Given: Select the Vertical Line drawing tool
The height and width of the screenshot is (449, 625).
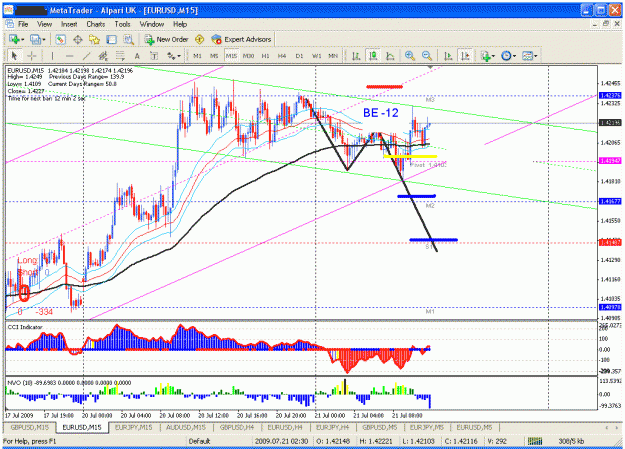Looking at the screenshot, I should point(52,56).
